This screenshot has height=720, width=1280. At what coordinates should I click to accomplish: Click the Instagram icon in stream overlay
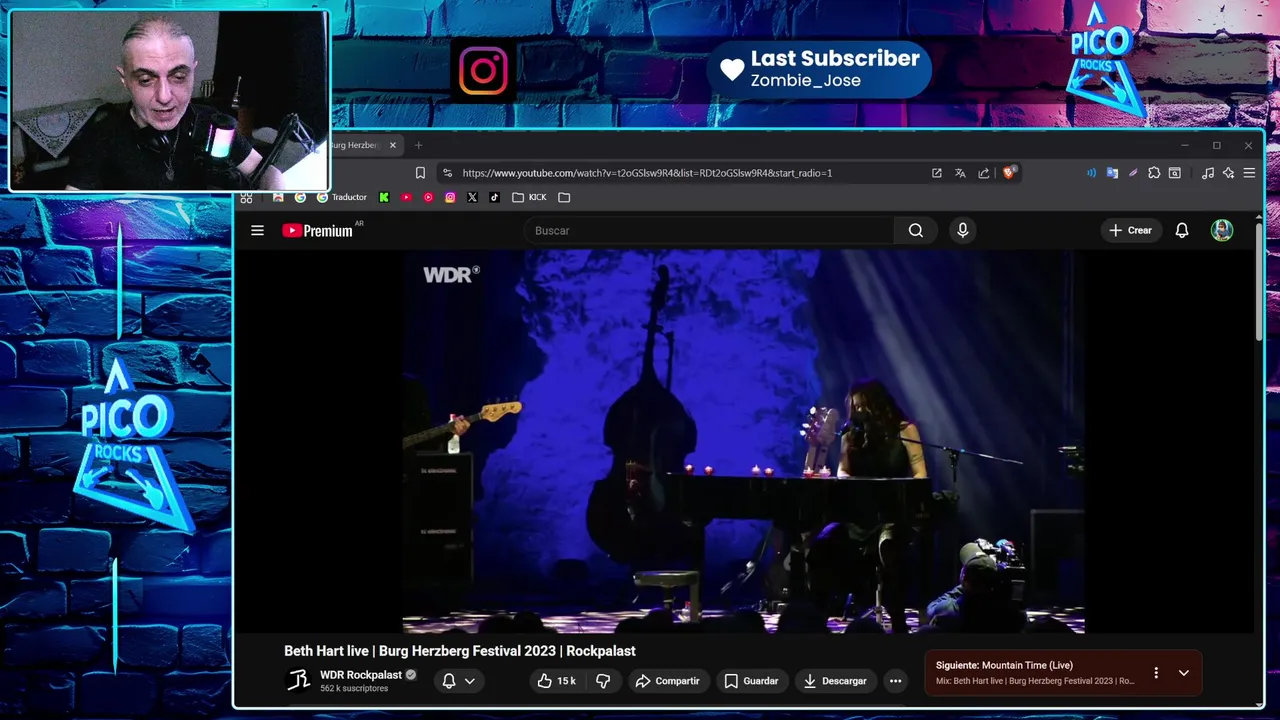pos(483,70)
